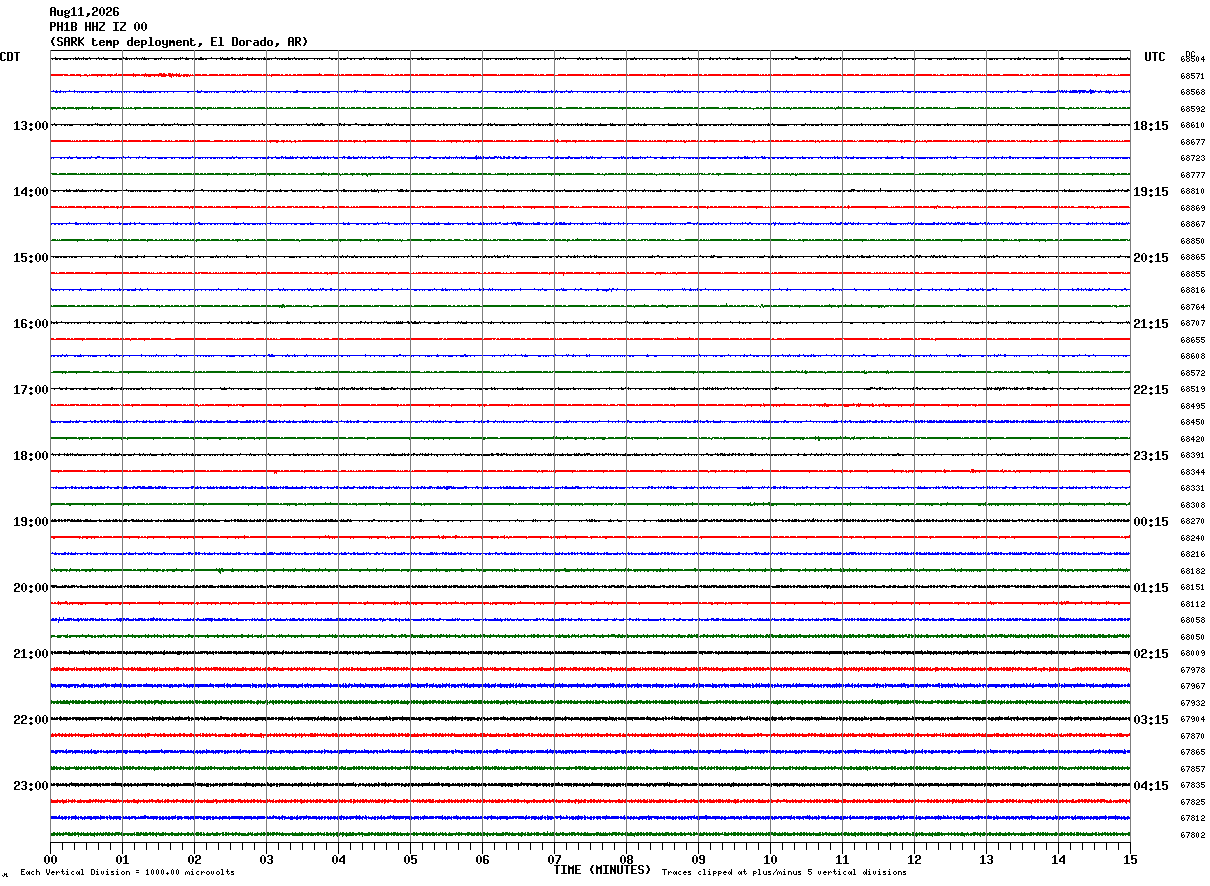Click the DC value '68519'
Viewport: 1210px width, 886px height.
[x=1193, y=390]
